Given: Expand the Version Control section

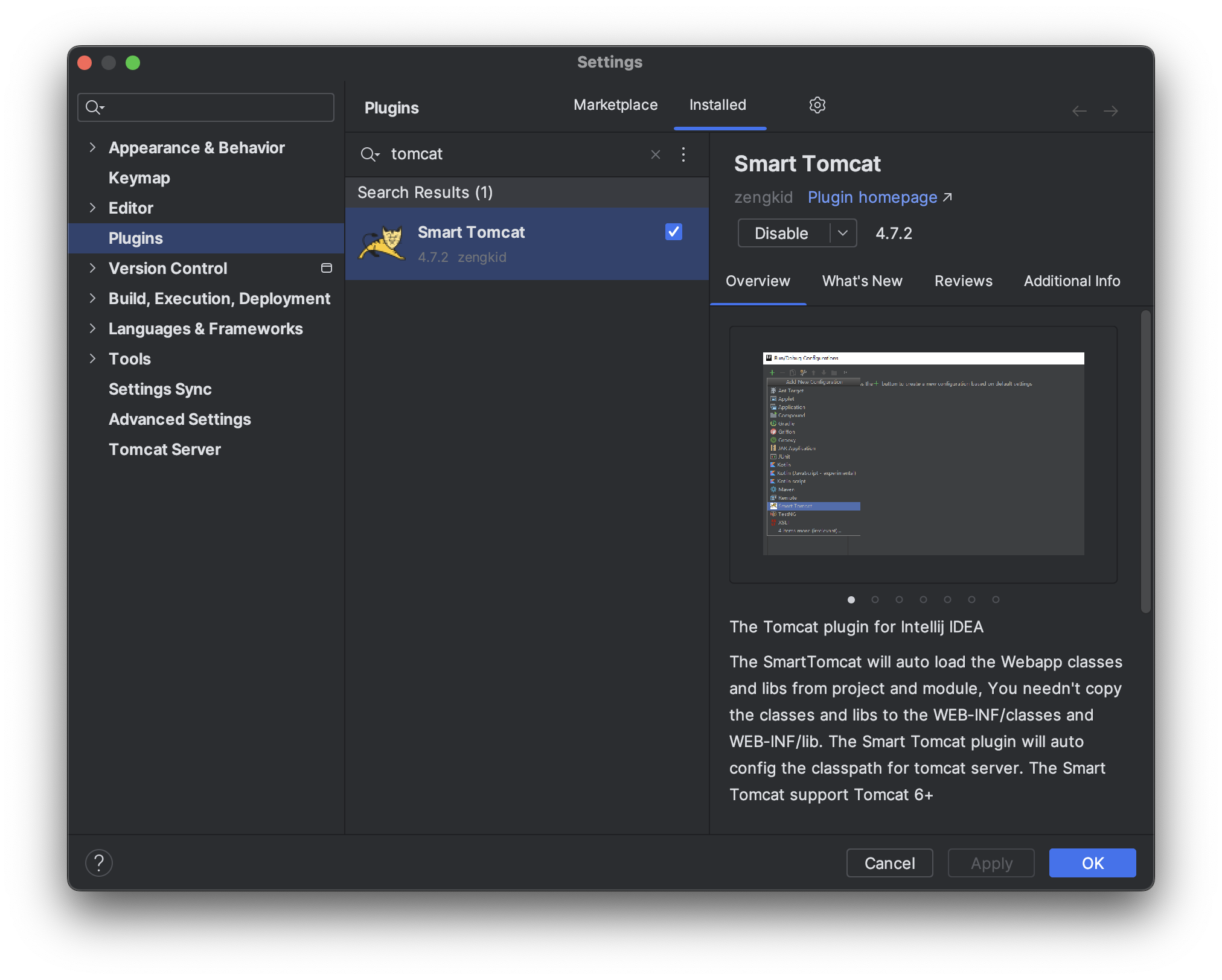Looking at the screenshot, I should [x=92, y=268].
